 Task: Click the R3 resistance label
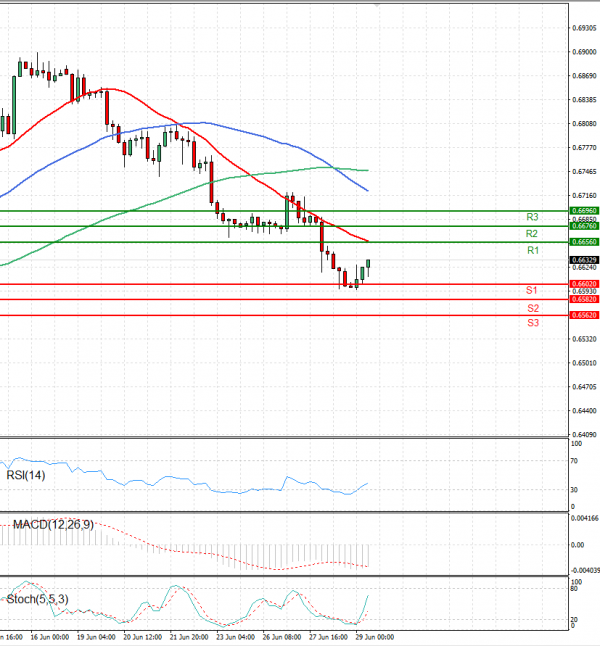point(532,217)
